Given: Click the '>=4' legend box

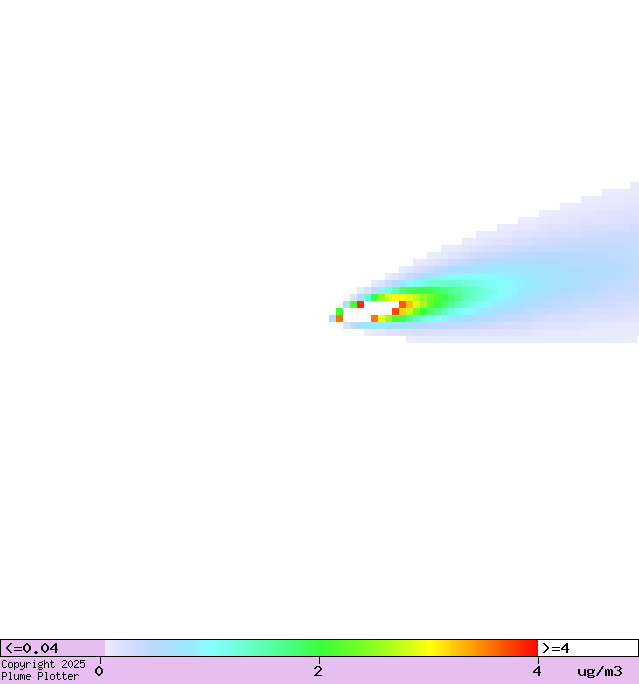Looking at the screenshot, I should 588,648.
